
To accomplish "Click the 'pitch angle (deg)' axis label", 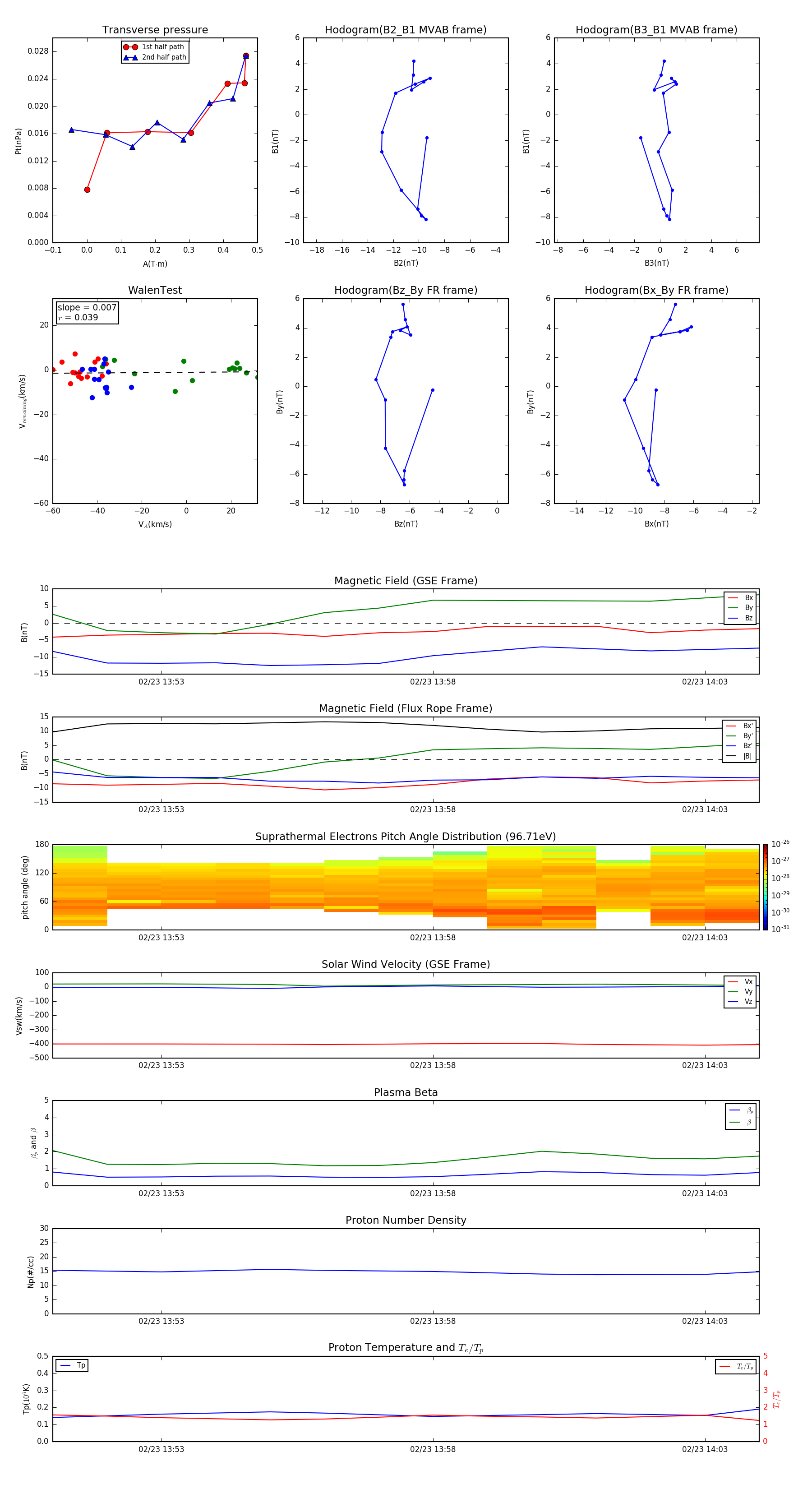I will pos(25,887).
